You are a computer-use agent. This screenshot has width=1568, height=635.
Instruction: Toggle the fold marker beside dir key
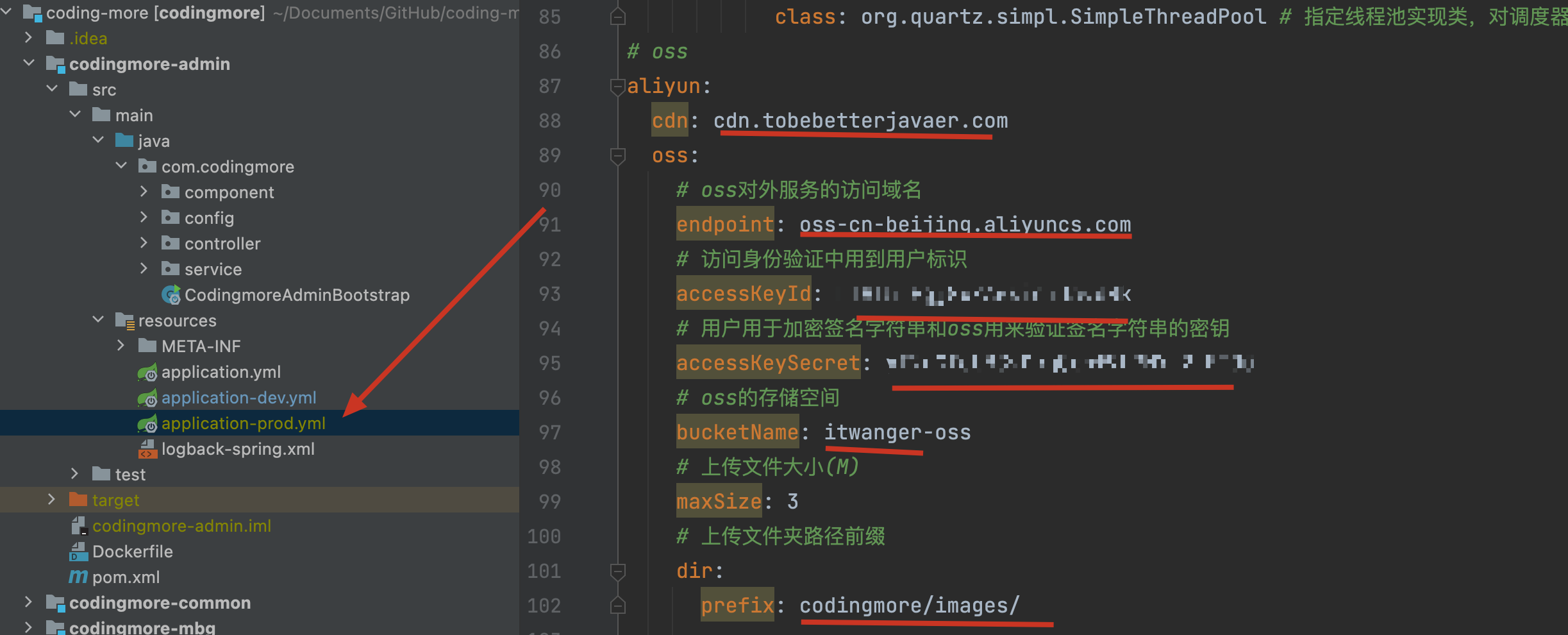pyautogui.click(x=617, y=571)
